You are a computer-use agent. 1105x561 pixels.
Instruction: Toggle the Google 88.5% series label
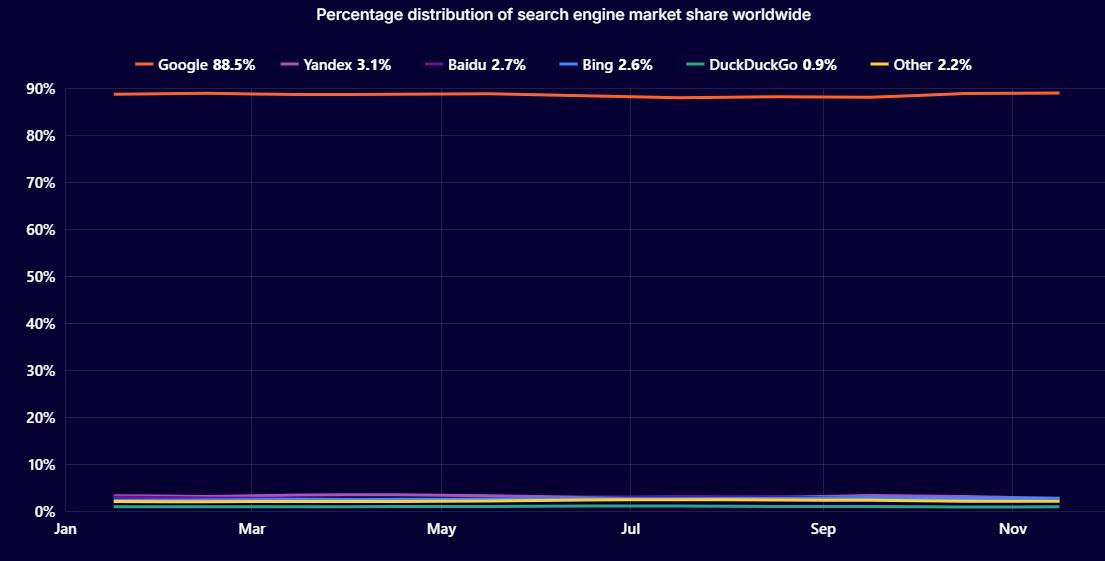point(207,65)
